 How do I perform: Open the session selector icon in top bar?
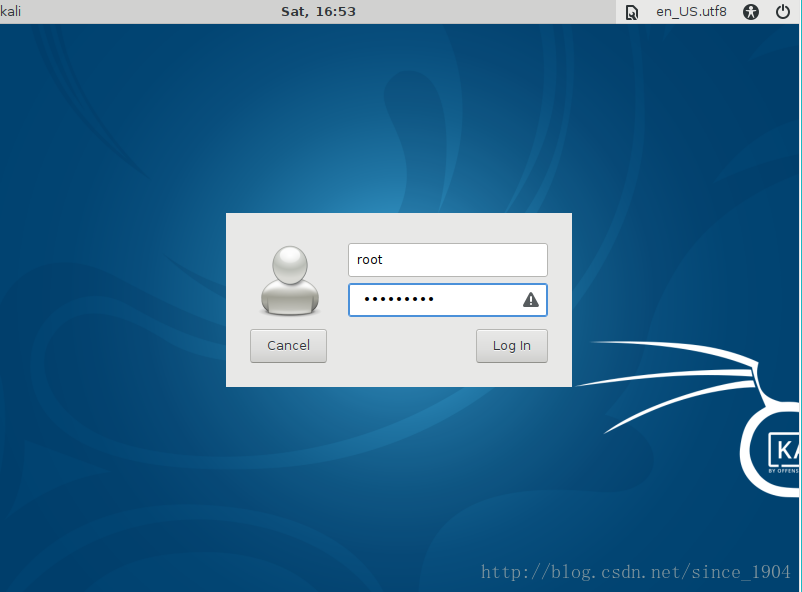(x=632, y=12)
